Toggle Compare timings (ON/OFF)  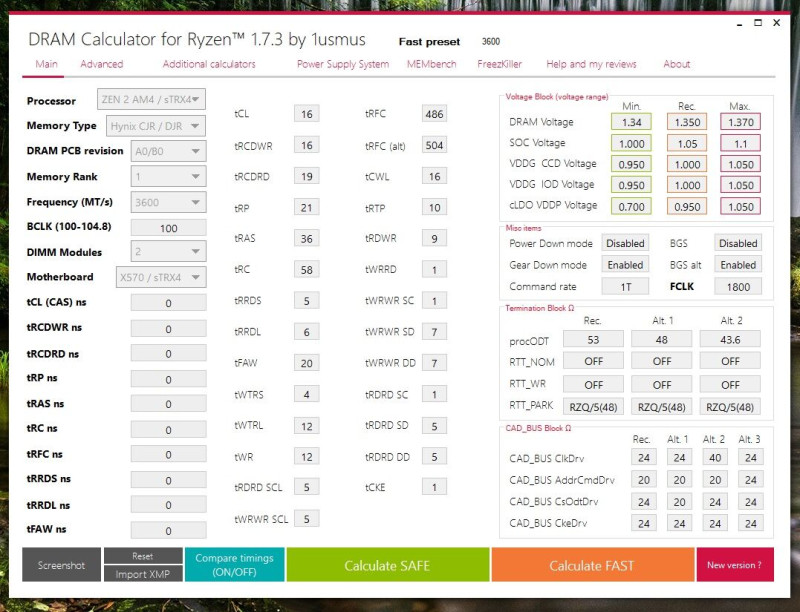click(234, 565)
